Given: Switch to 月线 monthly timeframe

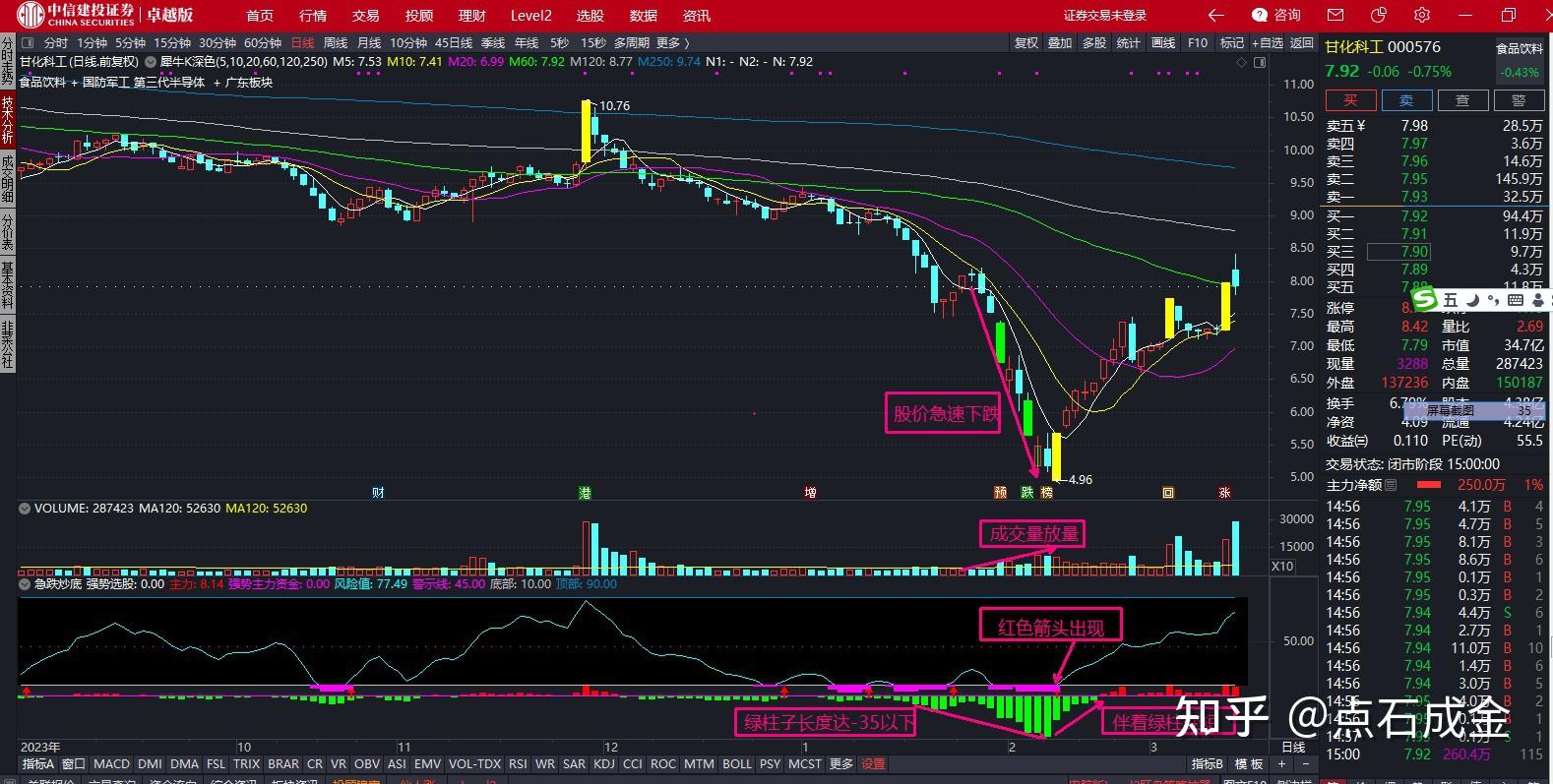Looking at the screenshot, I should (369, 43).
